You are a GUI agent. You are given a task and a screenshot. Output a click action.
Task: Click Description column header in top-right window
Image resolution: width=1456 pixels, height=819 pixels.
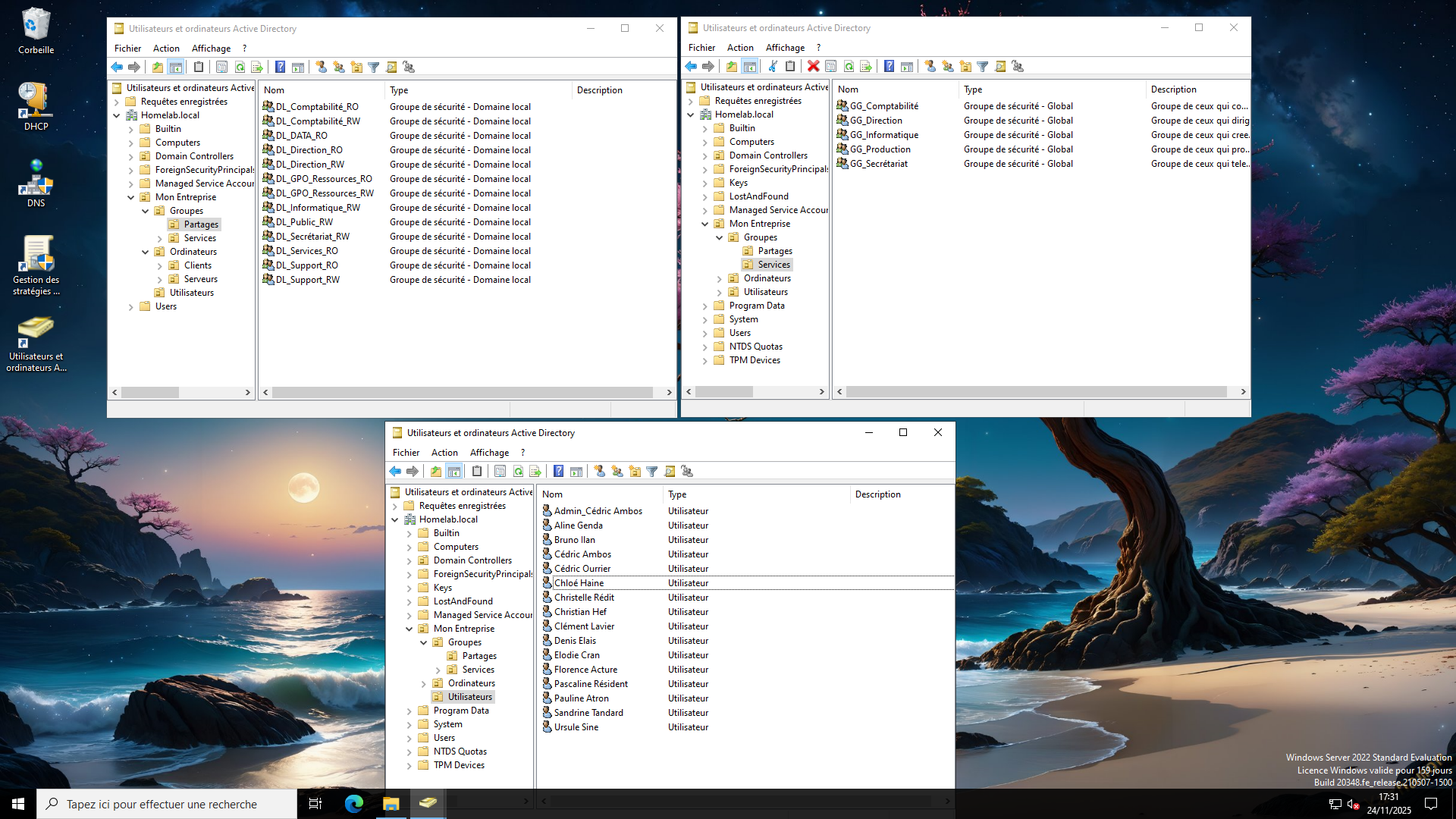coord(1197,89)
